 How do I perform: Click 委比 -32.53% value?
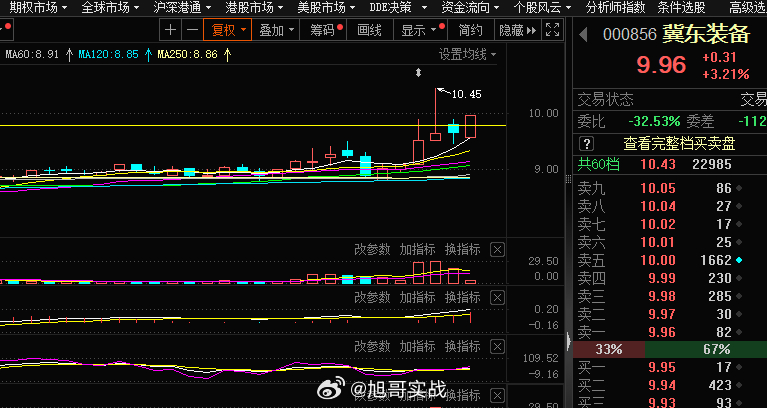click(654, 121)
